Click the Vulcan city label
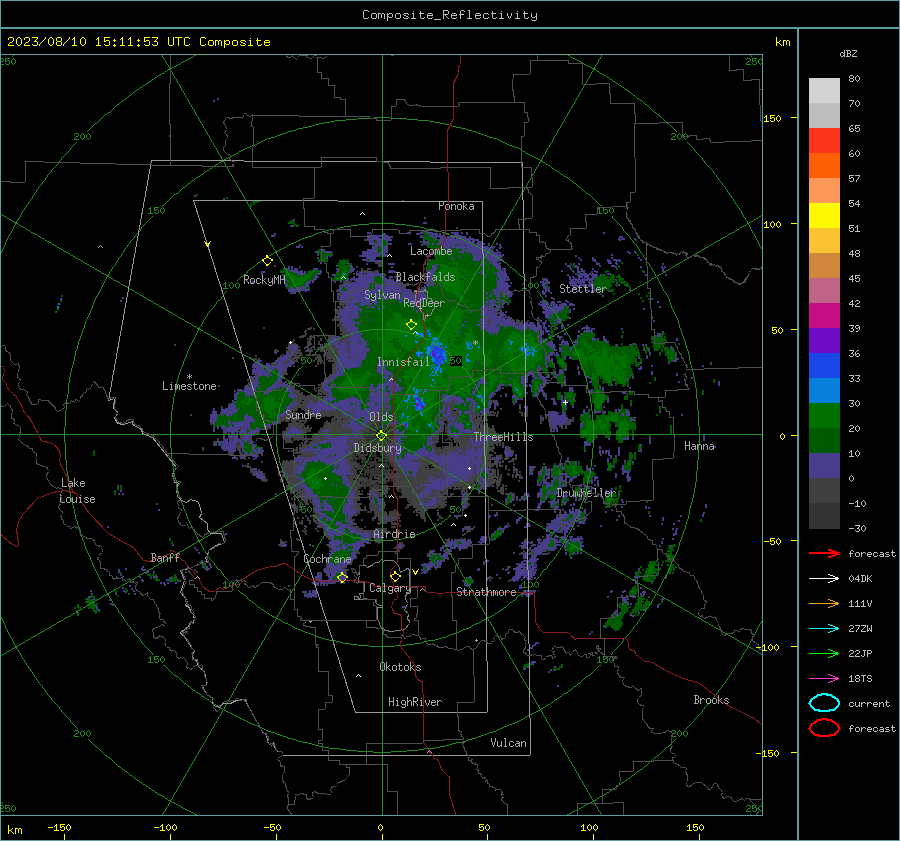 click(508, 743)
